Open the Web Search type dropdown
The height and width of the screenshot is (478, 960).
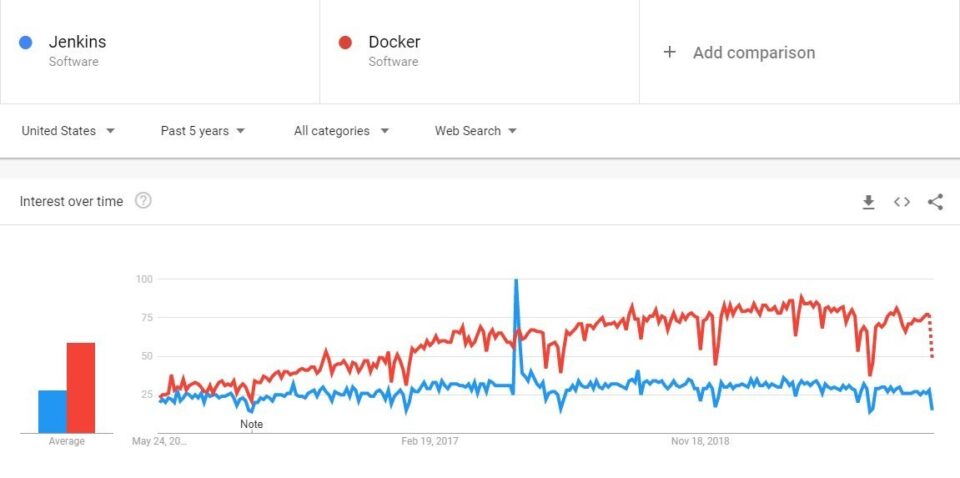point(476,131)
